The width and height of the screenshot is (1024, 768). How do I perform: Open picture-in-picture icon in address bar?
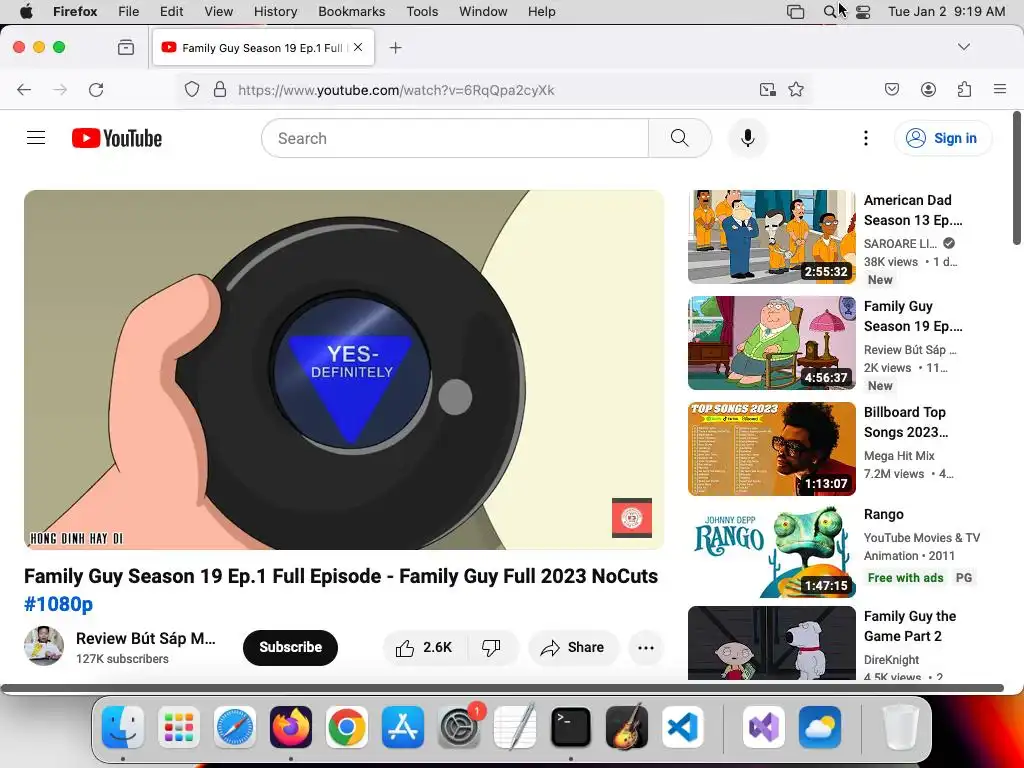click(x=768, y=89)
